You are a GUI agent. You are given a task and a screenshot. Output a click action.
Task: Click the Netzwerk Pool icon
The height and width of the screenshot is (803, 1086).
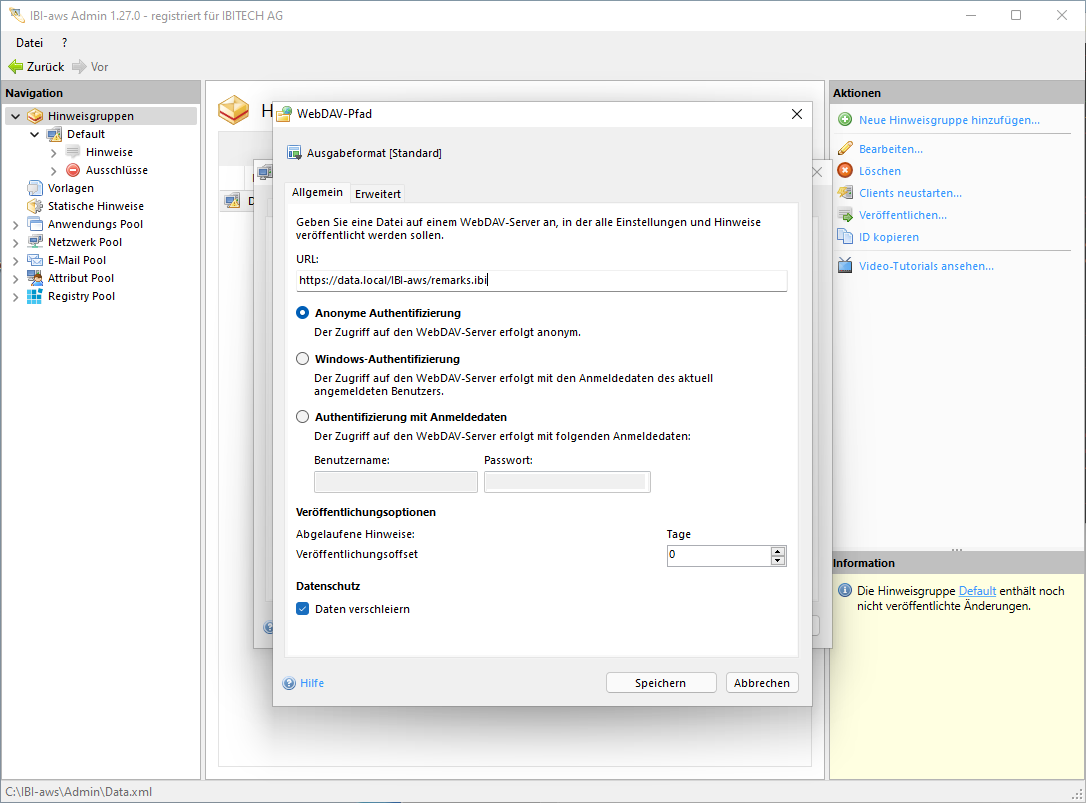point(35,242)
